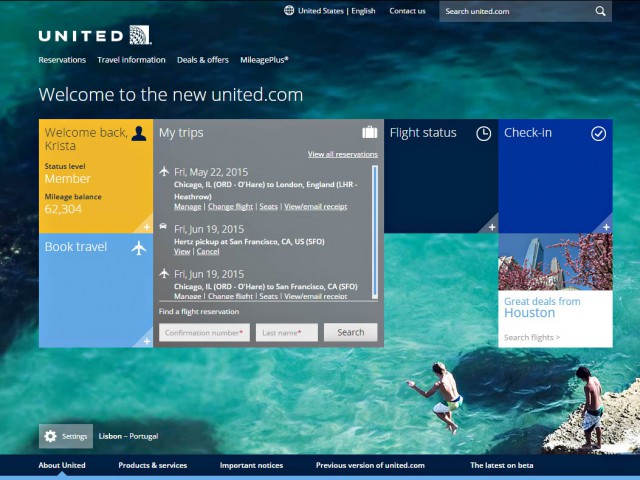Expand the Book travel tile plus corner

[147, 341]
